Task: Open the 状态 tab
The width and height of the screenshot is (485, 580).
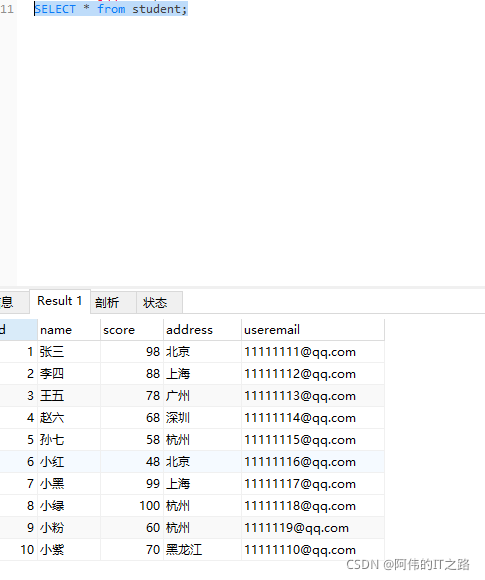Action: pos(159,303)
